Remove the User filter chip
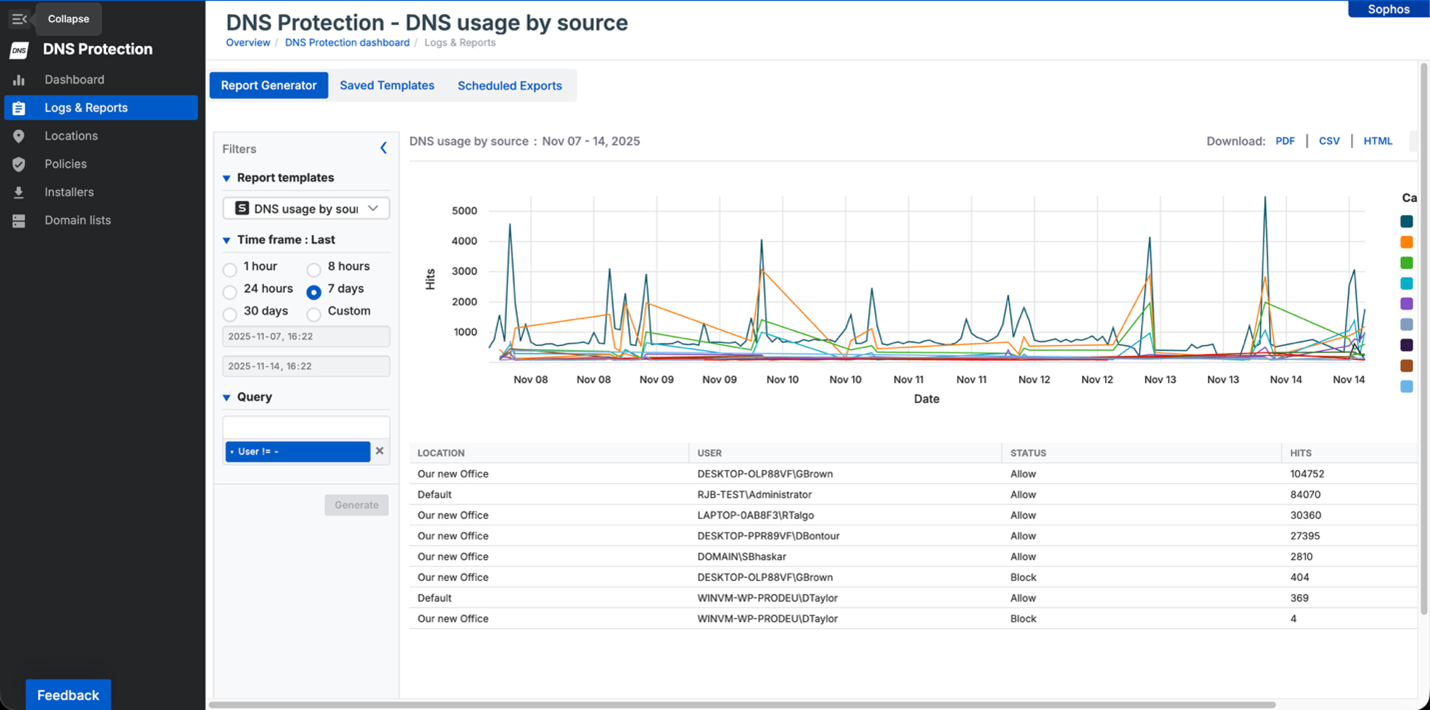This screenshot has height=710, width=1430. pyautogui.click(x=379, y=451)
